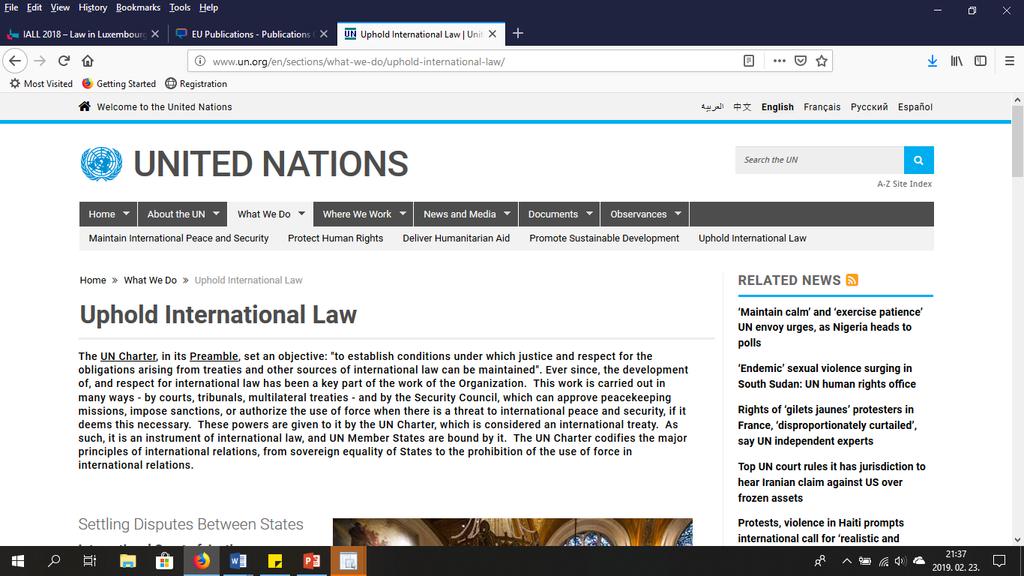Open the Bookmarks menu
Viewport: 1024px width, 576px height.
click(x=138, y=8)
